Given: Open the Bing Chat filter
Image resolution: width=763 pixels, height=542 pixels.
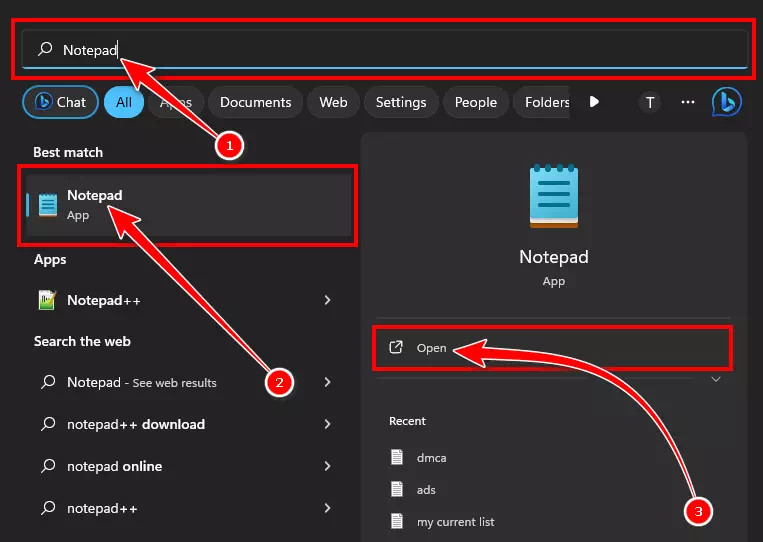Looking at the screenshot, I should [60, 102].
